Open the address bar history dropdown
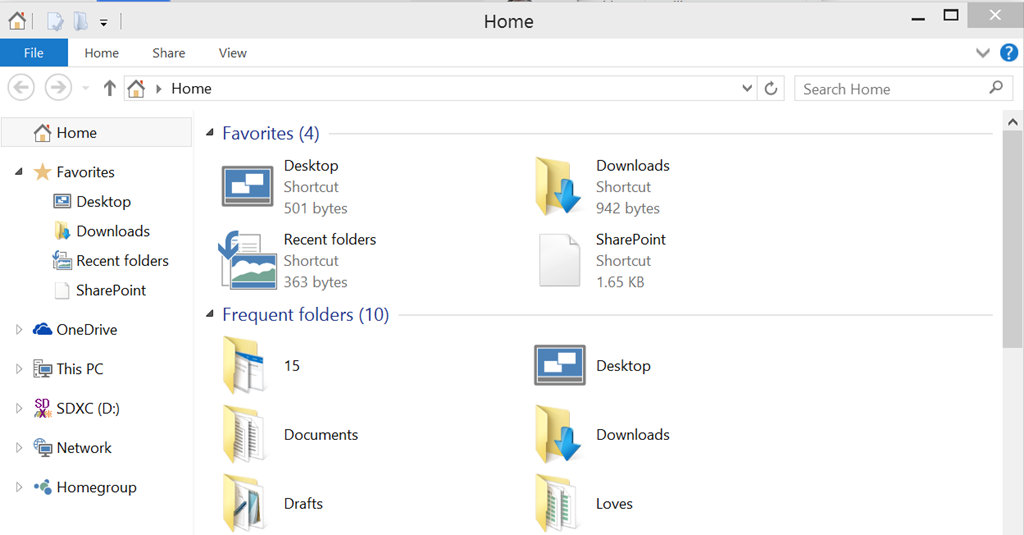Screen dimensions: 1024x535 click(747, 88)
